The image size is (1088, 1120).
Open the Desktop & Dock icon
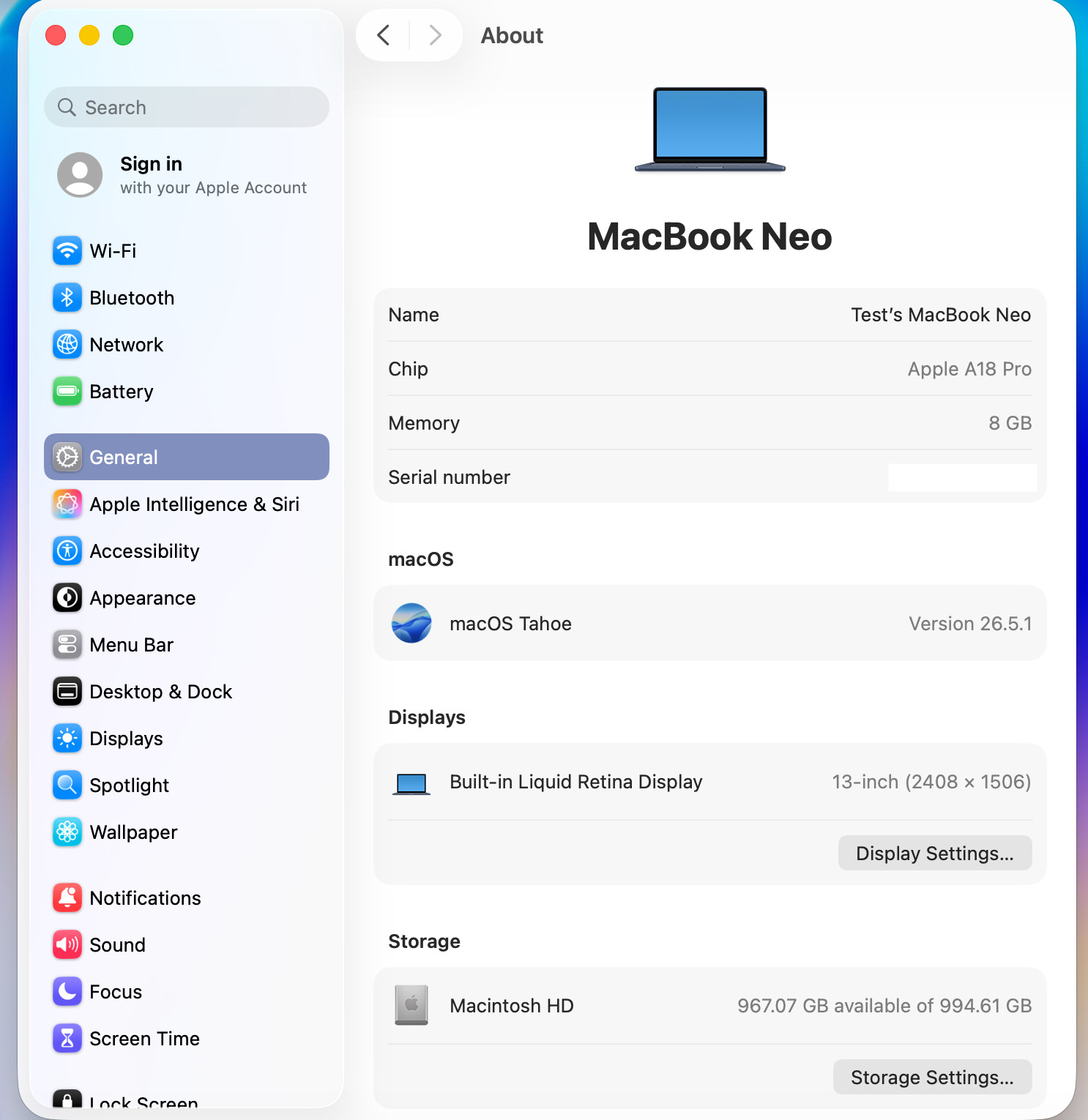[x=67, y=691]
